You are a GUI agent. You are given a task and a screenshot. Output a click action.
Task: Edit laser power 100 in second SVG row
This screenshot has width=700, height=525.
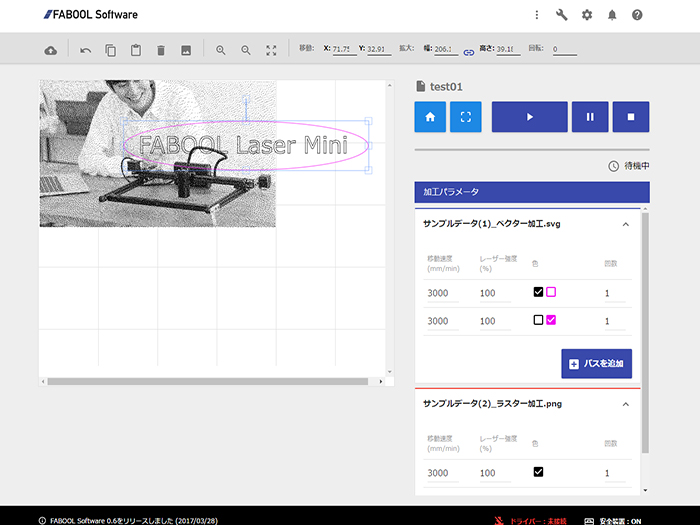tap(495, 321)
